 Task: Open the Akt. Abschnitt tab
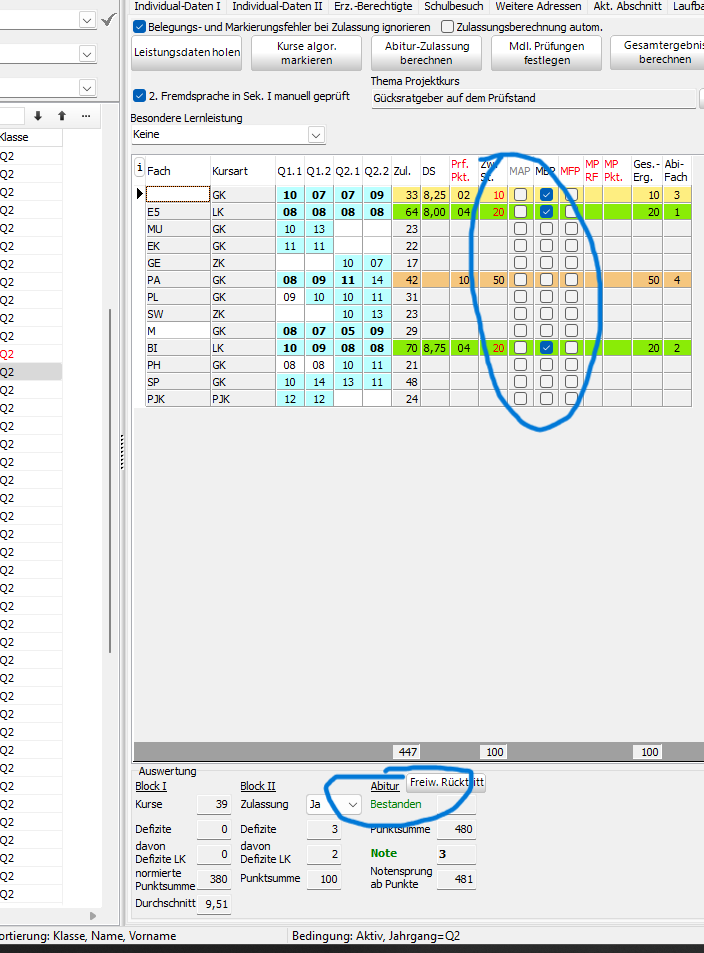pyautogui.click(x=627, y=6)
